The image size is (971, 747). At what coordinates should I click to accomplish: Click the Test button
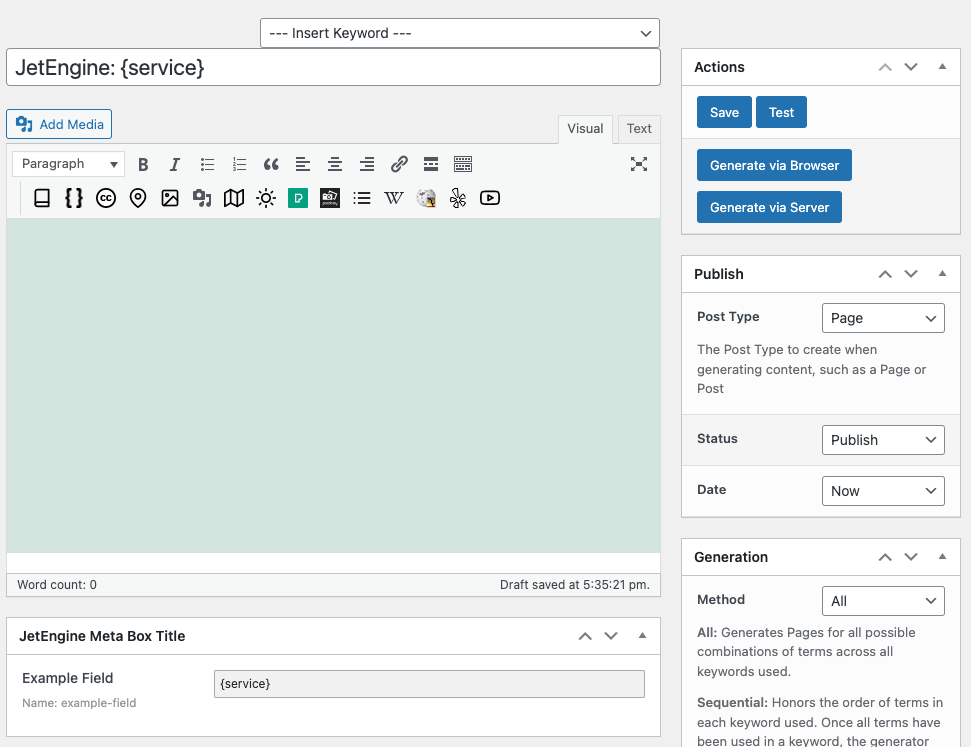[x=781, y=112]
